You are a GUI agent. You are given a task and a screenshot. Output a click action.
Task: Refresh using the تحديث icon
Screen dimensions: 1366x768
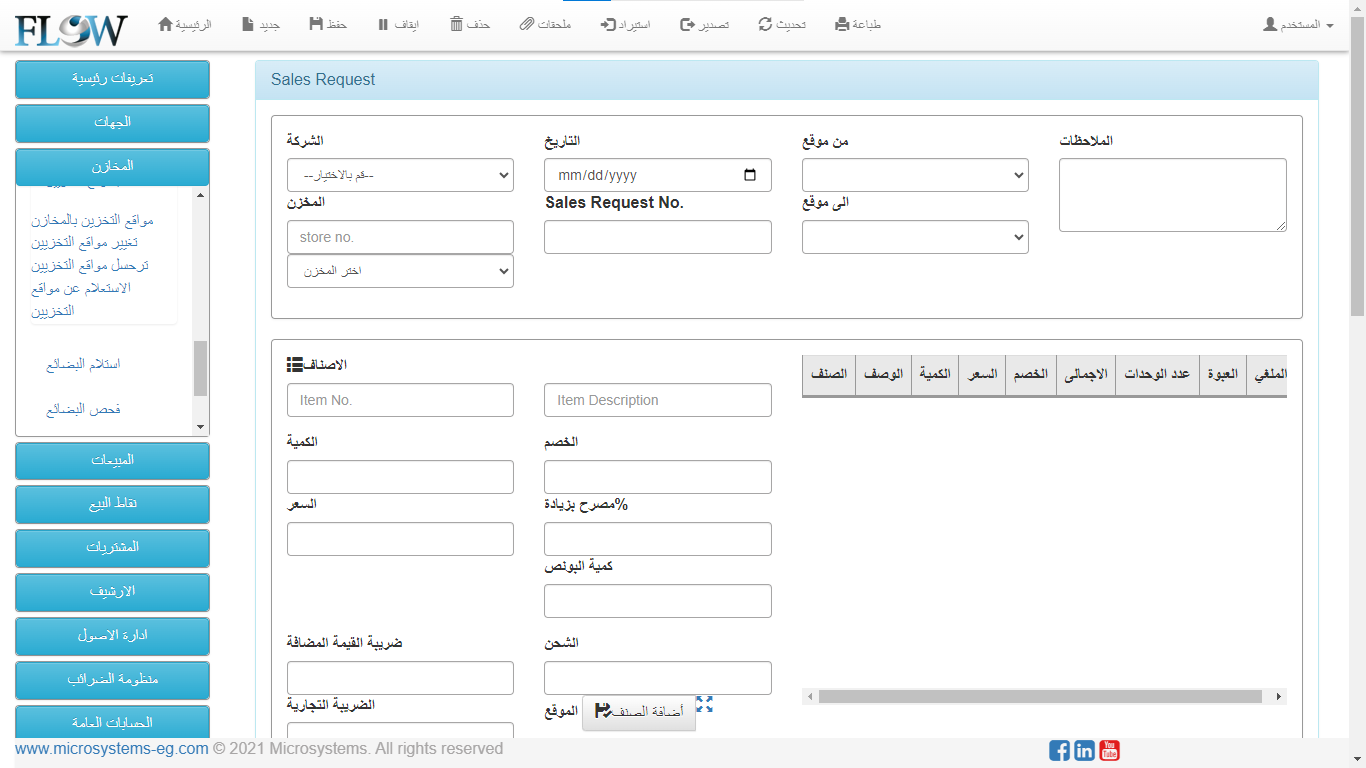click(x=766, y=24)
